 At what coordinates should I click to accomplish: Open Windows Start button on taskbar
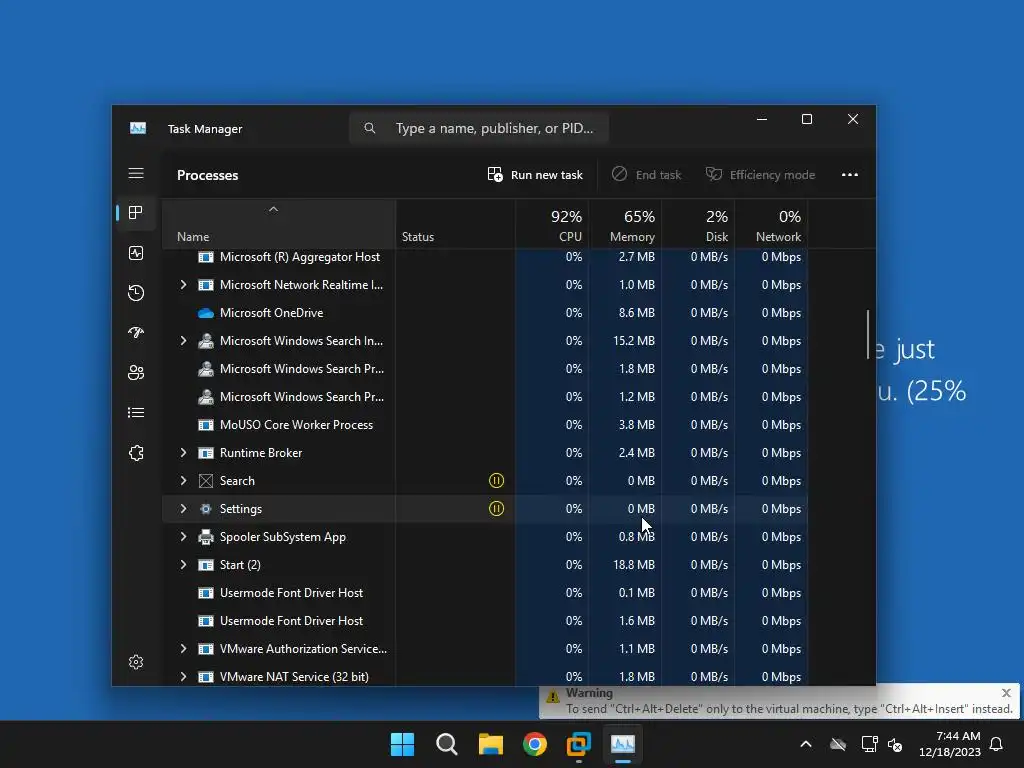(x=402, y=744)
